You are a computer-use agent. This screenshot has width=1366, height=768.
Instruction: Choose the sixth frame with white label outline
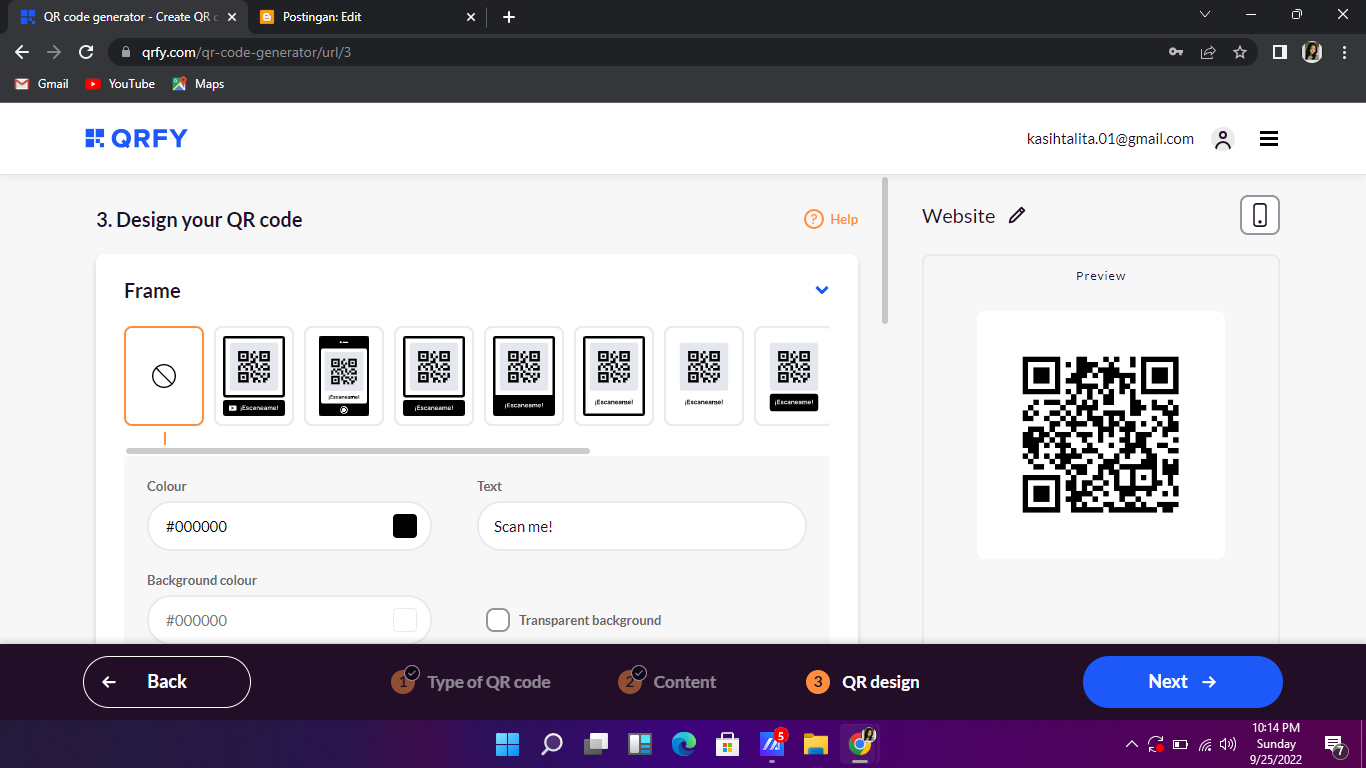(x=614, y=376)
